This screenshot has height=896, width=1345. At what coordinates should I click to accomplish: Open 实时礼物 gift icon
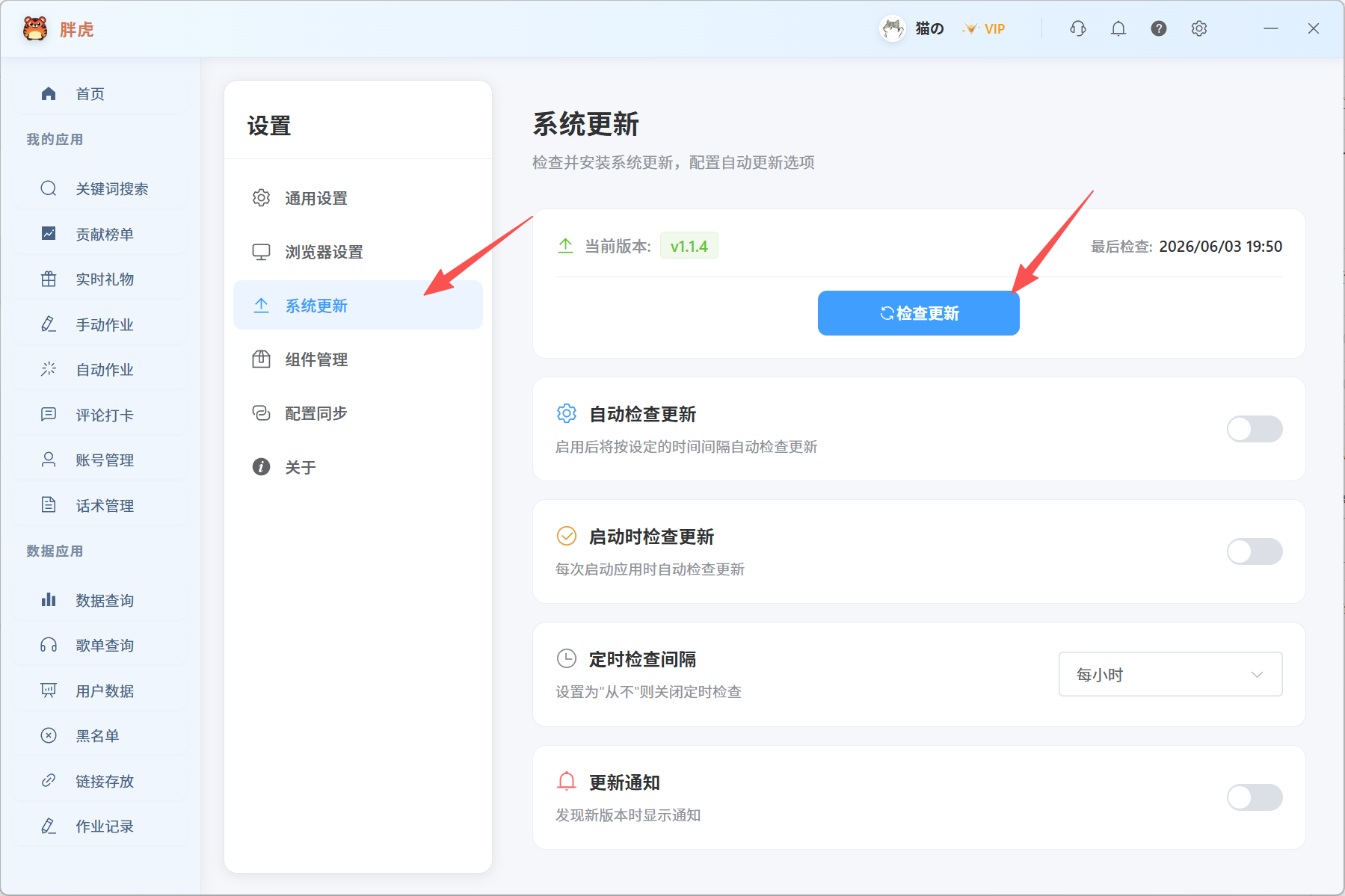pos(49,279)
